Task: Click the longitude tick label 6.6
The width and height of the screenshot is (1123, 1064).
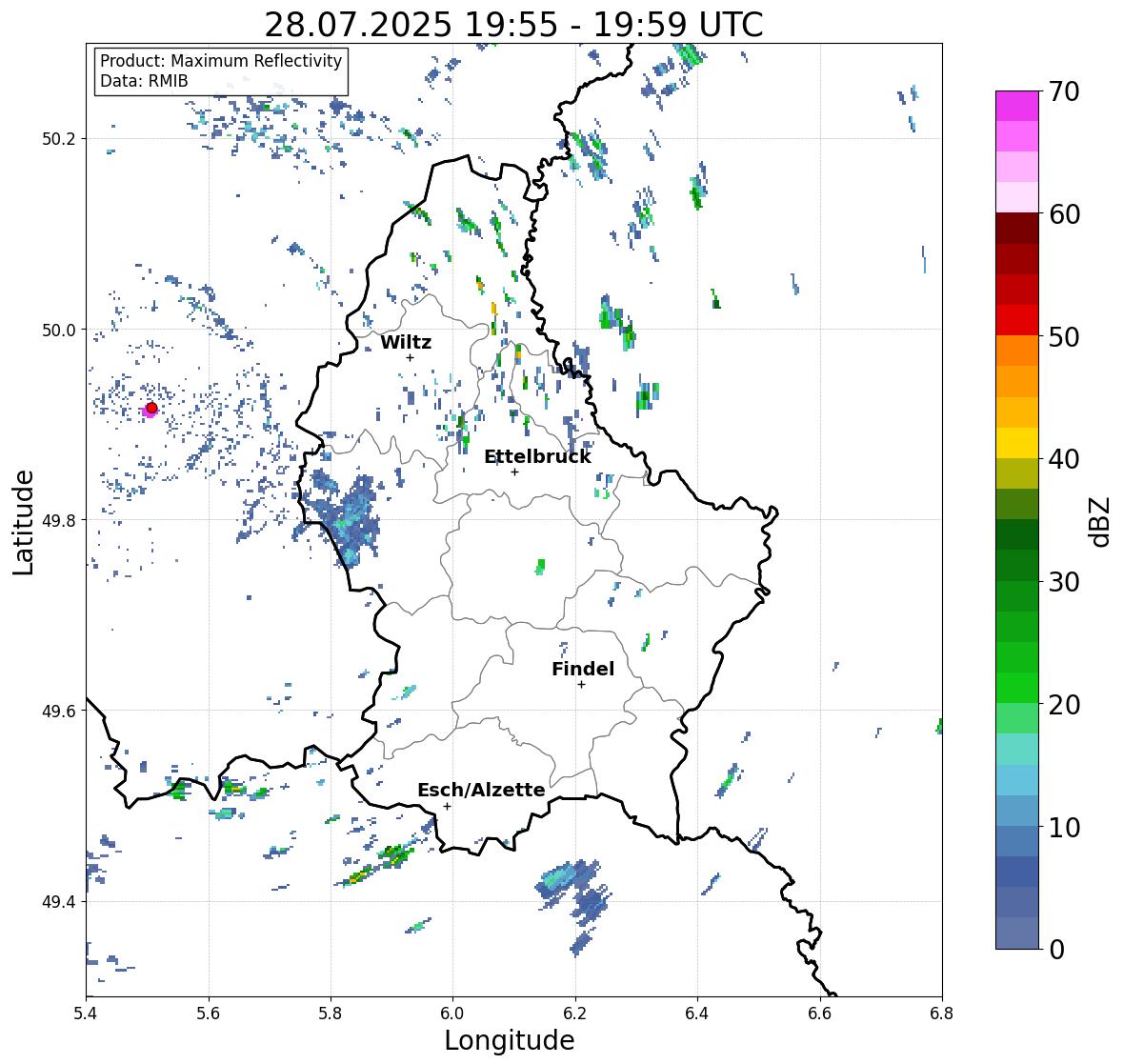Action: pos(819,1013)
